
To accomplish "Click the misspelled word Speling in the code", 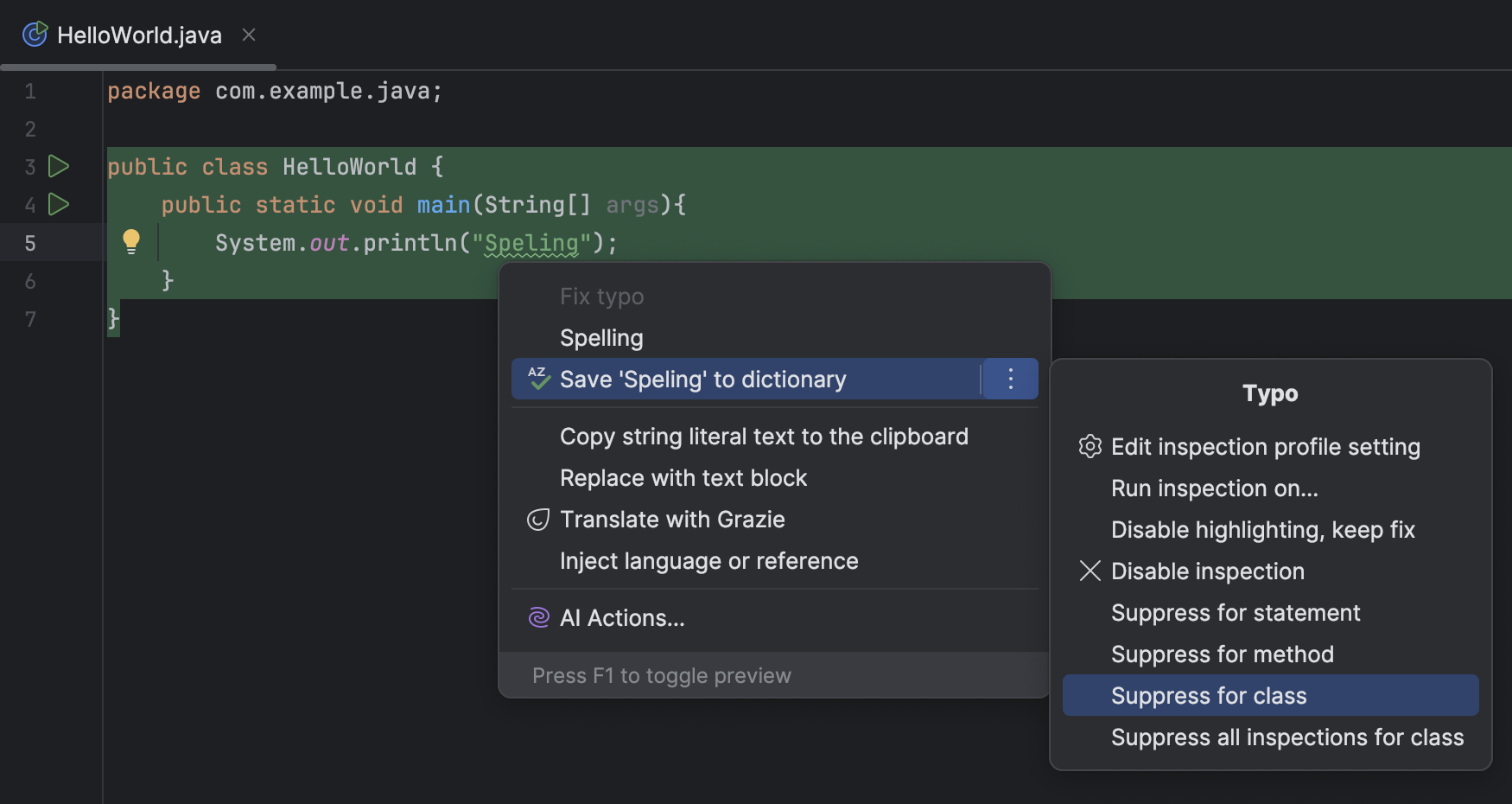I will coord(530,242).
